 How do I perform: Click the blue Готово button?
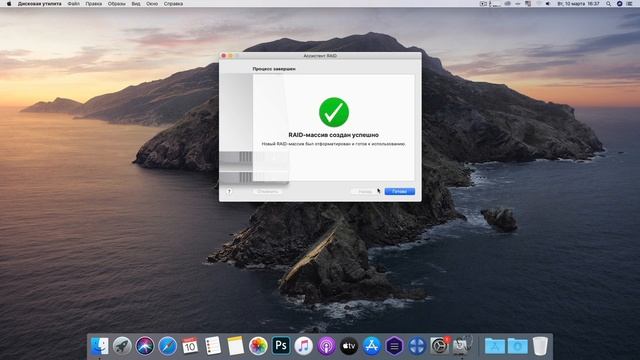400,191
